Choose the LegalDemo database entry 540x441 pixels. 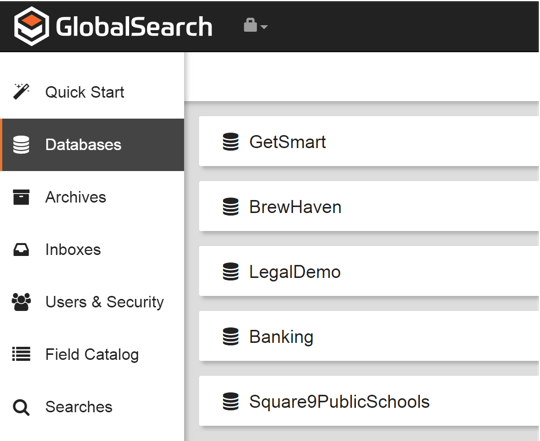pos(369,272)
